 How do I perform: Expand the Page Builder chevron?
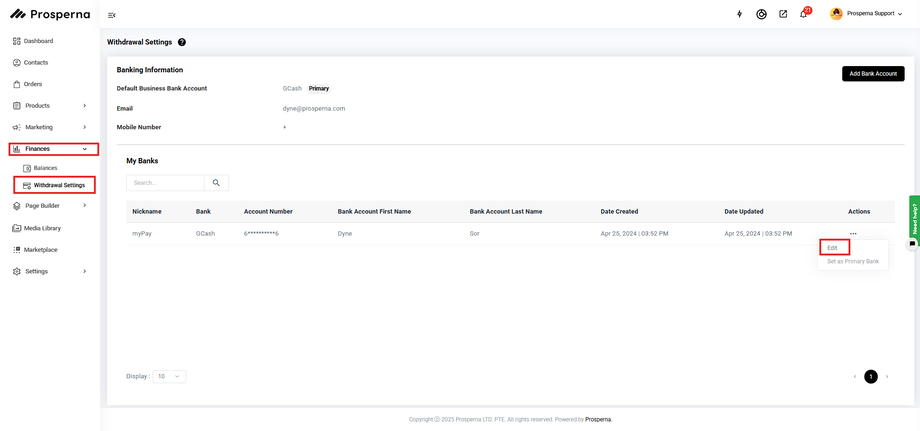84,205
